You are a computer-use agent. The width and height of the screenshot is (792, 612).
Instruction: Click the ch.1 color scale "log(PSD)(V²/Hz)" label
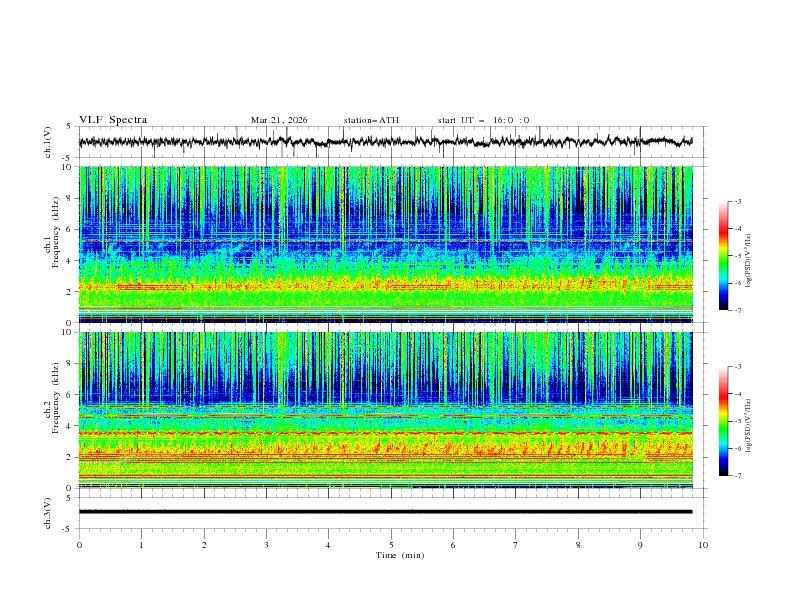coord(748,261)
